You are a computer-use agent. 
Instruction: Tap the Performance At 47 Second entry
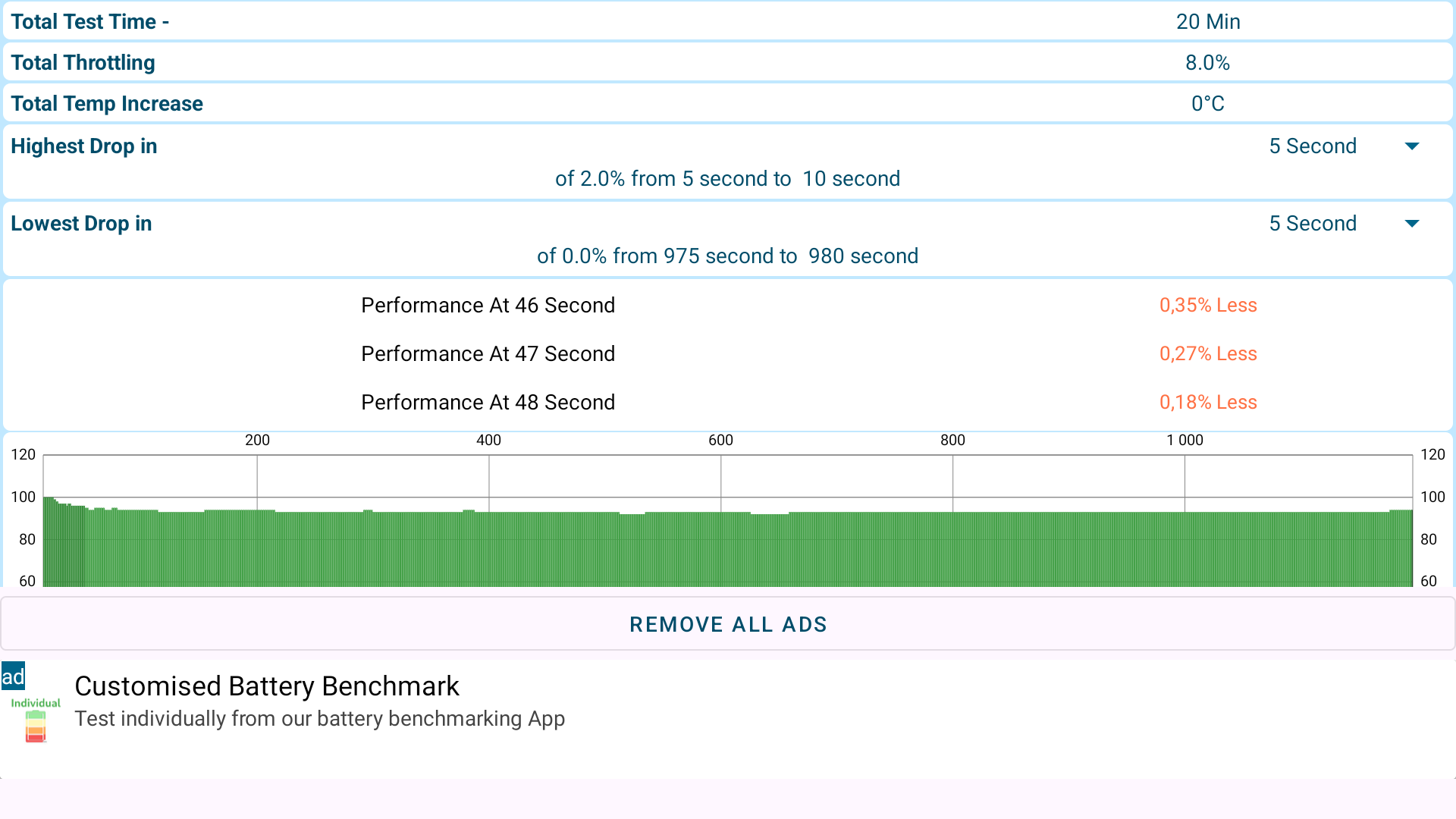pyautogui.click(x=488, y=353)
